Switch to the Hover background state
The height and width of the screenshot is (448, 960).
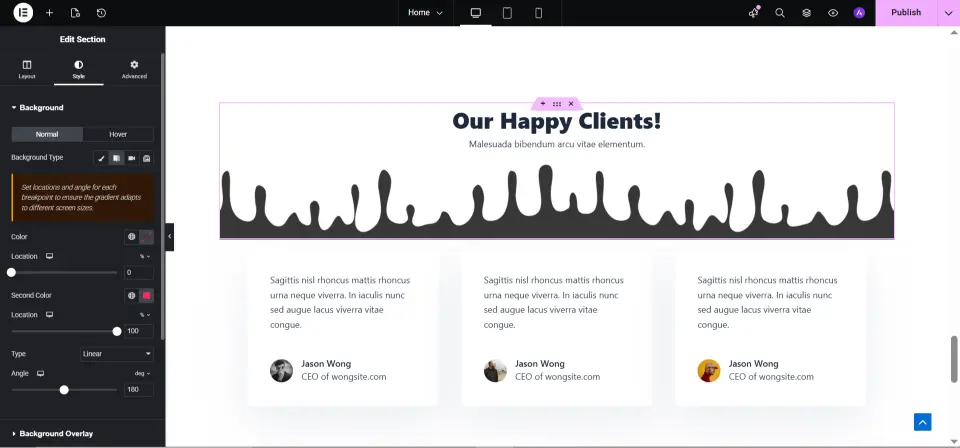118,135
